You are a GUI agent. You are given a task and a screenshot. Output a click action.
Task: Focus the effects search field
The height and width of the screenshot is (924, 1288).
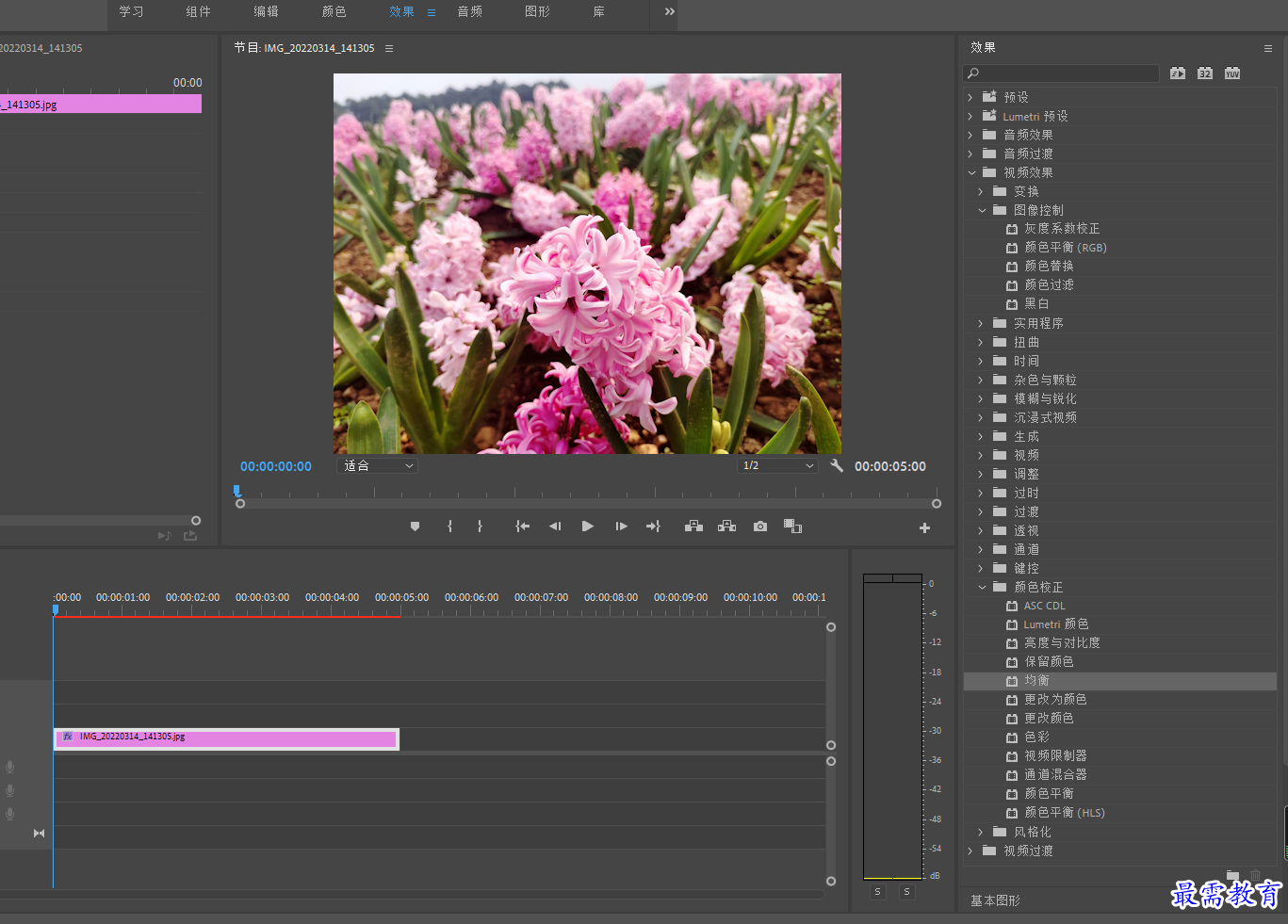(1062, 73)
